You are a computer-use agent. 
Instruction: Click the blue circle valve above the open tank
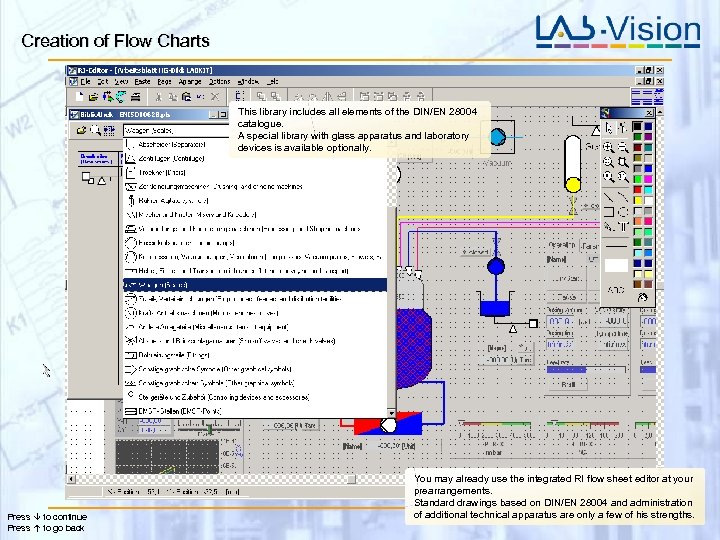496,266
